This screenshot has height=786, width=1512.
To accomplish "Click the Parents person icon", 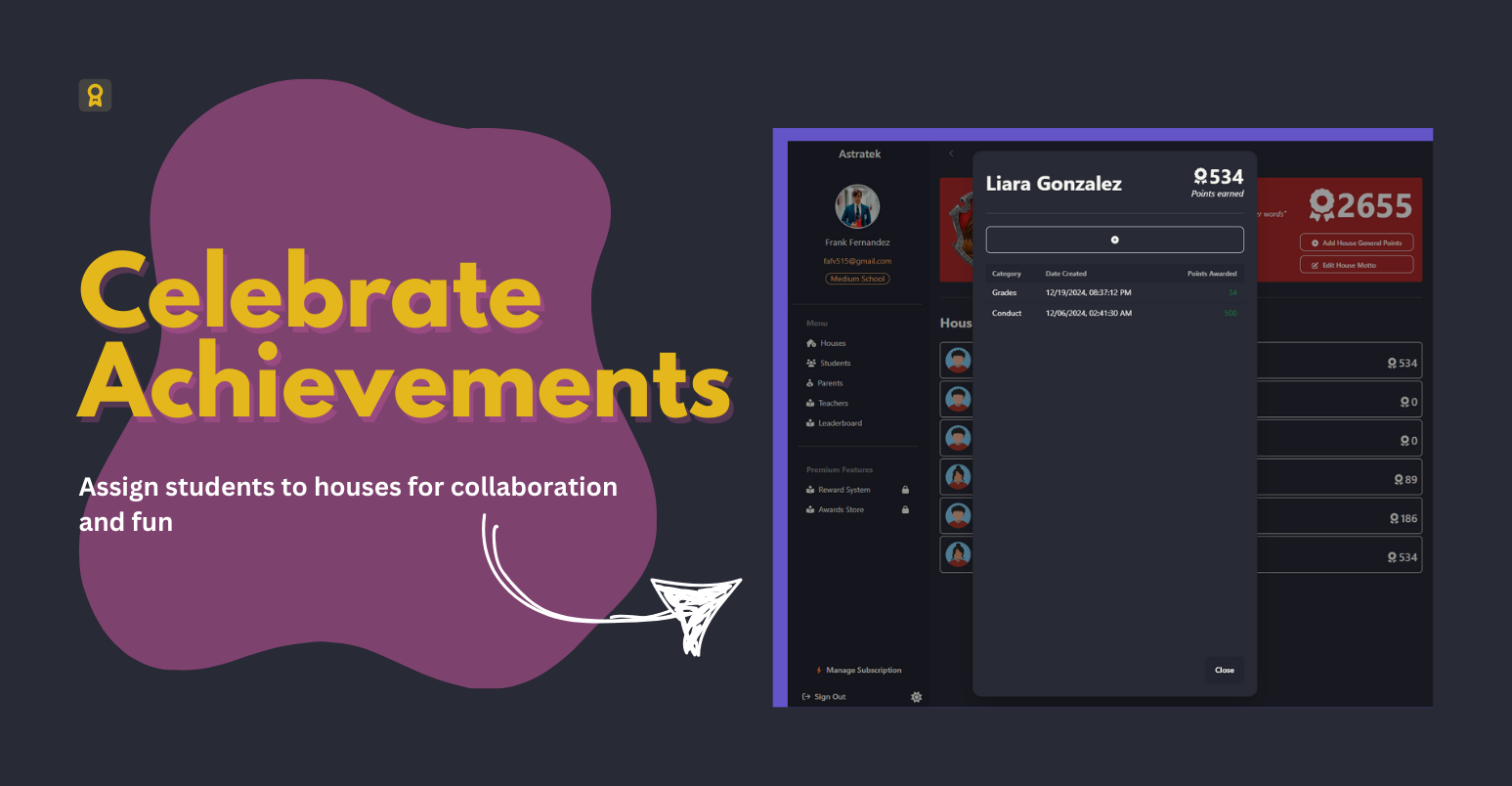I will tap(810, 383).
